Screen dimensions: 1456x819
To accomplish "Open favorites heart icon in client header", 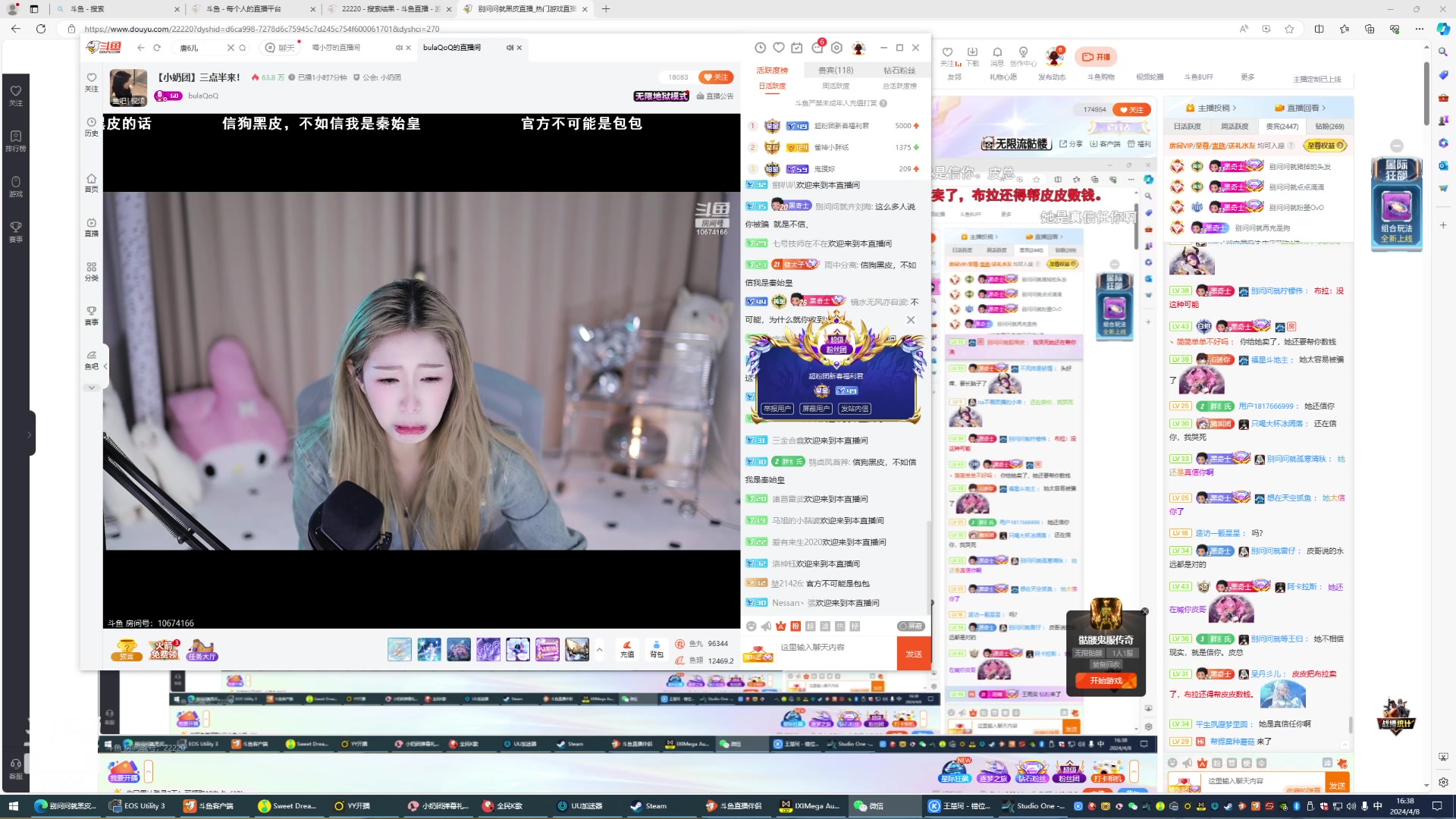I will (779, 48).
